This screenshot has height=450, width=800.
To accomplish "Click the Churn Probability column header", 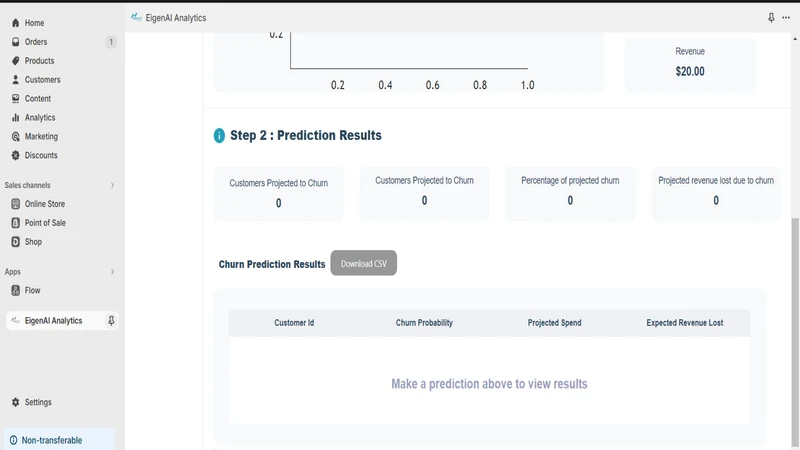I will pos(424,322).
